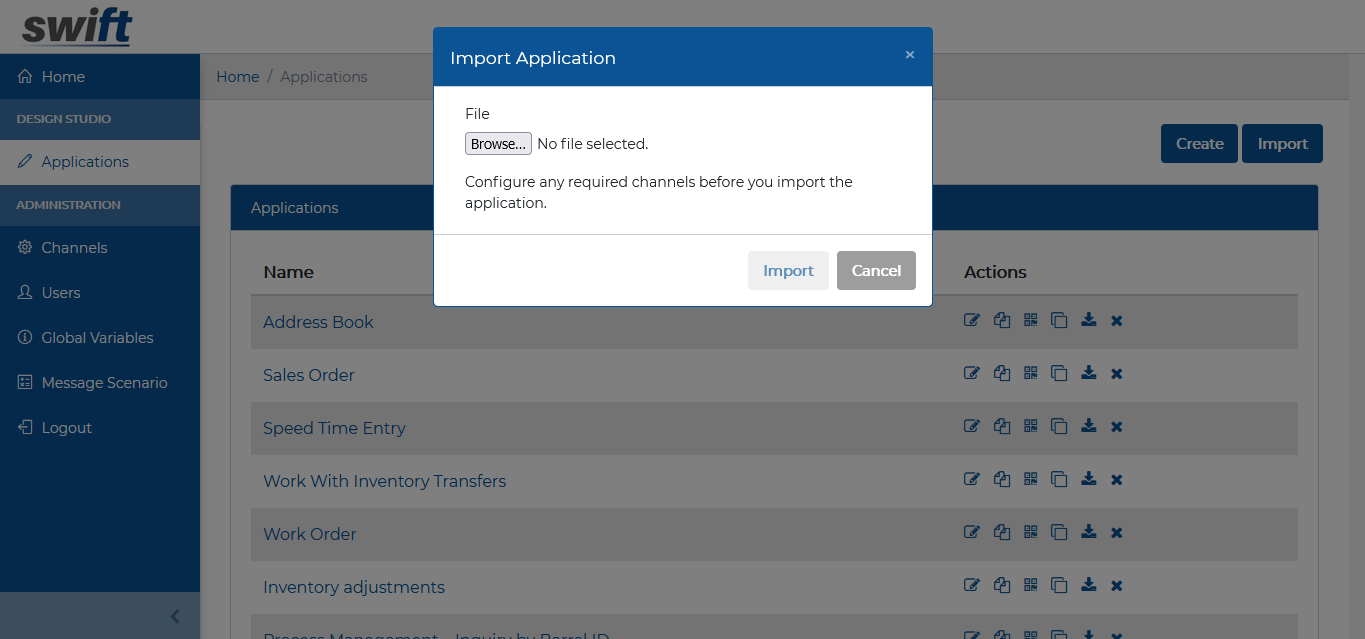Click the Import button in the dialog footer
The height and width of the screenshot is (639, 1365).
(x=788, y=271)
